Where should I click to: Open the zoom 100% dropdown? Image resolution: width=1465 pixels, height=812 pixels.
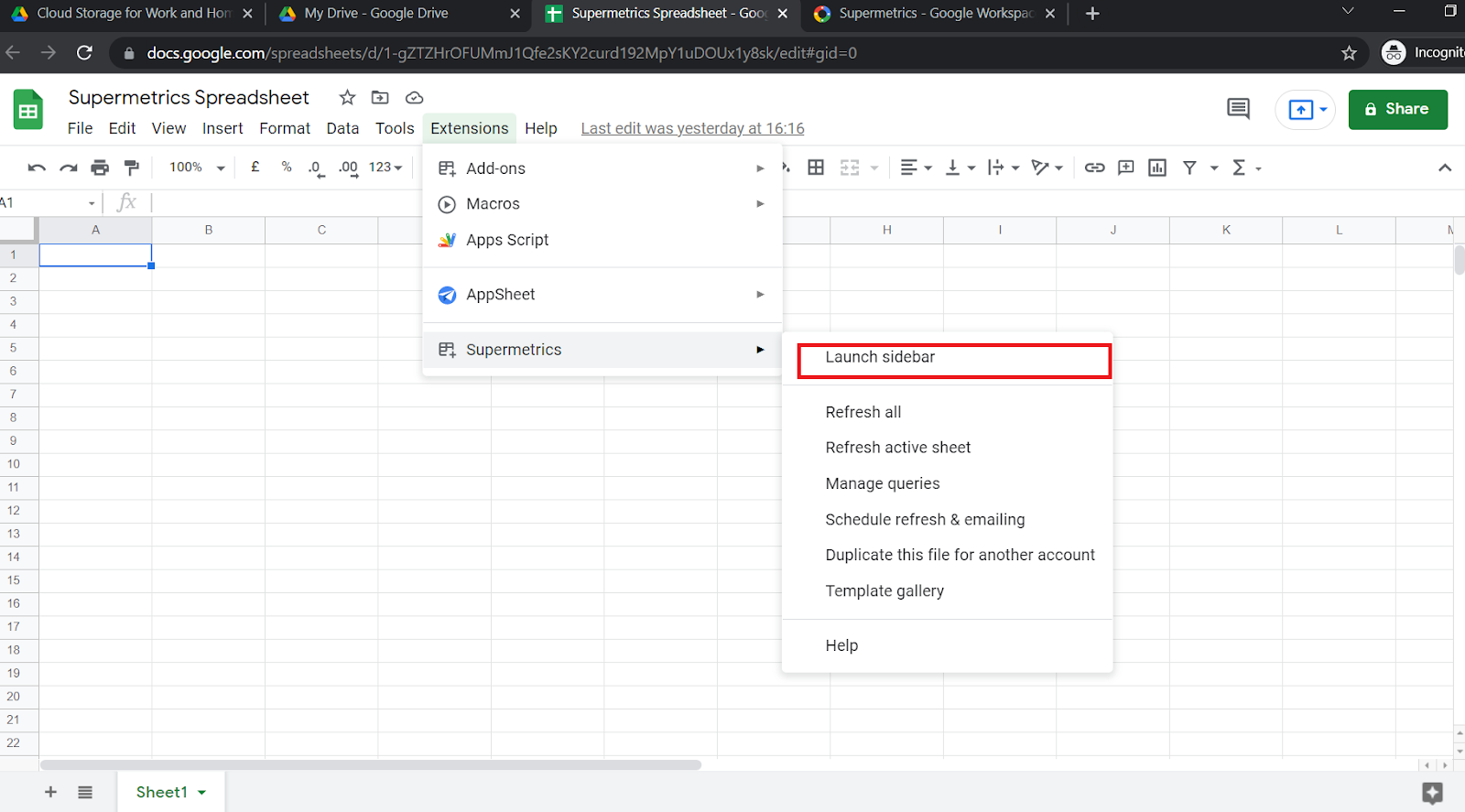[x=197, y=168]
